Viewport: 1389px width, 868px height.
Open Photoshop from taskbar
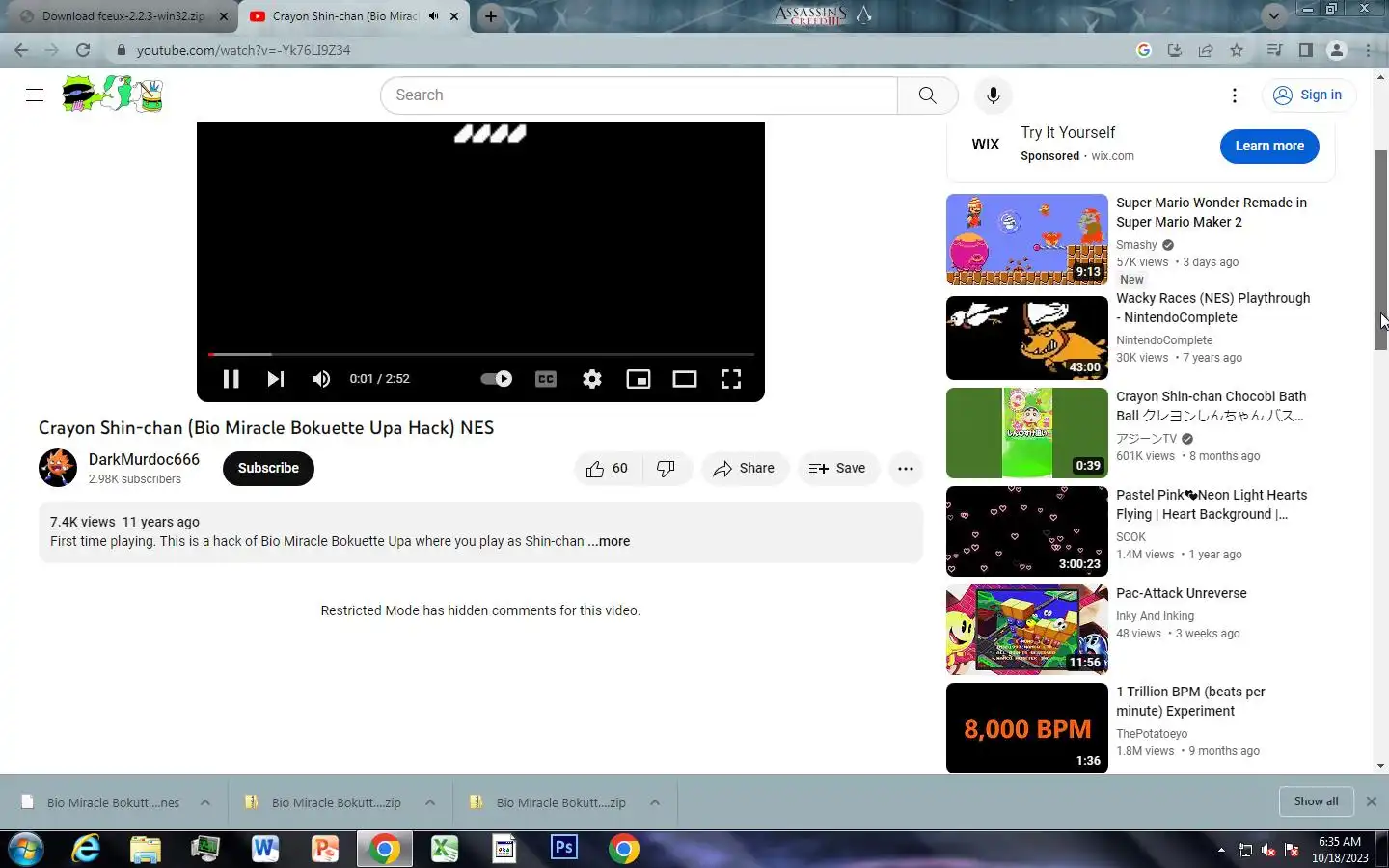pyautogui.click(x=564, y=849)
